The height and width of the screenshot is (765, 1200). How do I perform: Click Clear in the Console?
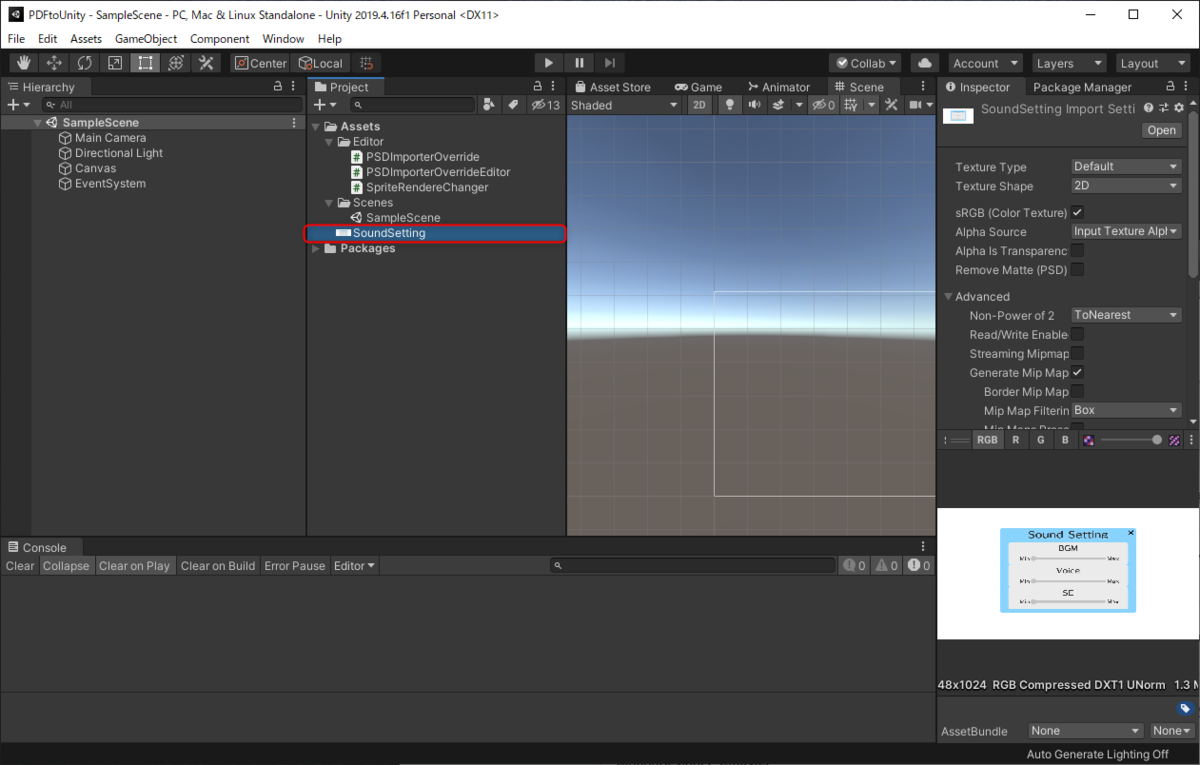[20, 566]
